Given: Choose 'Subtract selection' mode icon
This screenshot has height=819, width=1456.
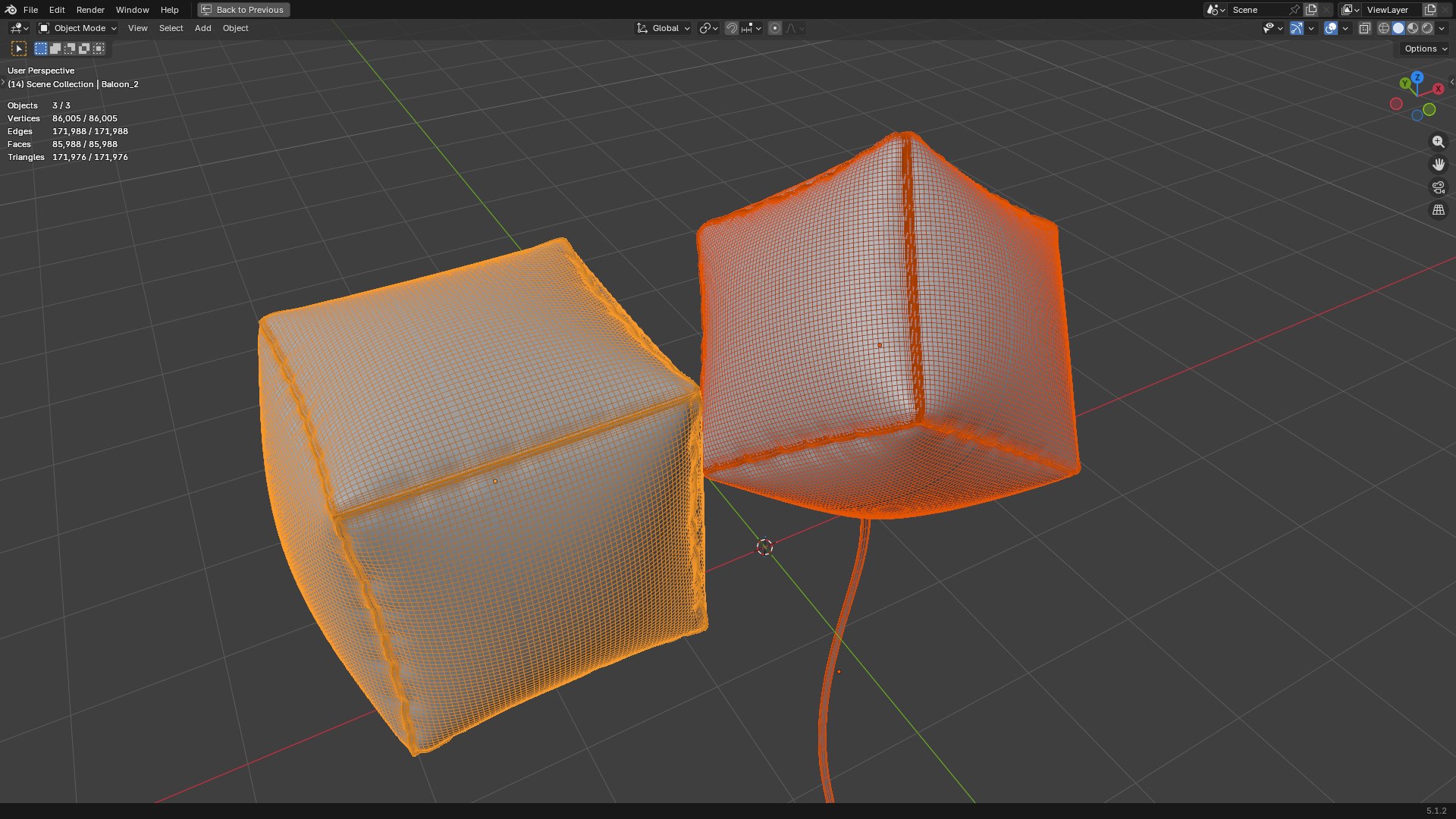Looking at the screenshot, I should (x=70, y=49).
